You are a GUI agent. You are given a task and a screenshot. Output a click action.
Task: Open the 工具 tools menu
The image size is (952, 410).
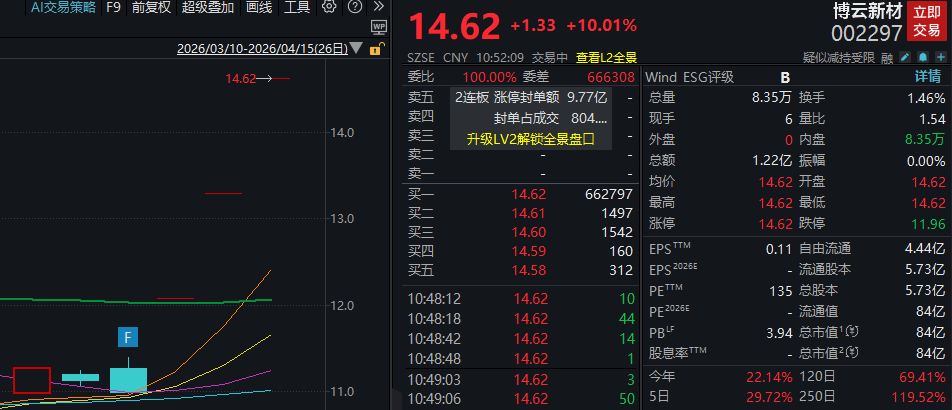click(x=297, y=7)
